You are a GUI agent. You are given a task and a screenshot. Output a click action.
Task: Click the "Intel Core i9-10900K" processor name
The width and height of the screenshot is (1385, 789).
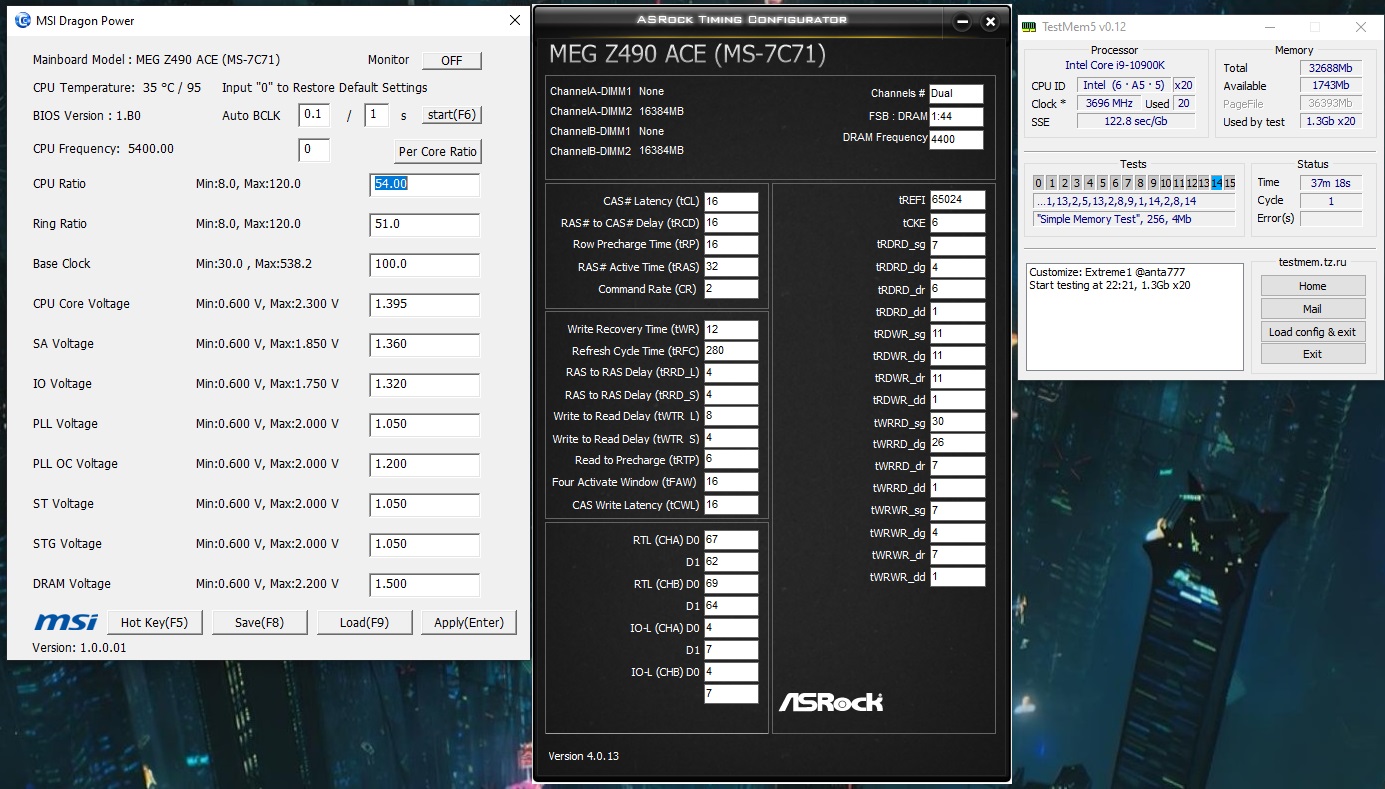click(1115, 65)
